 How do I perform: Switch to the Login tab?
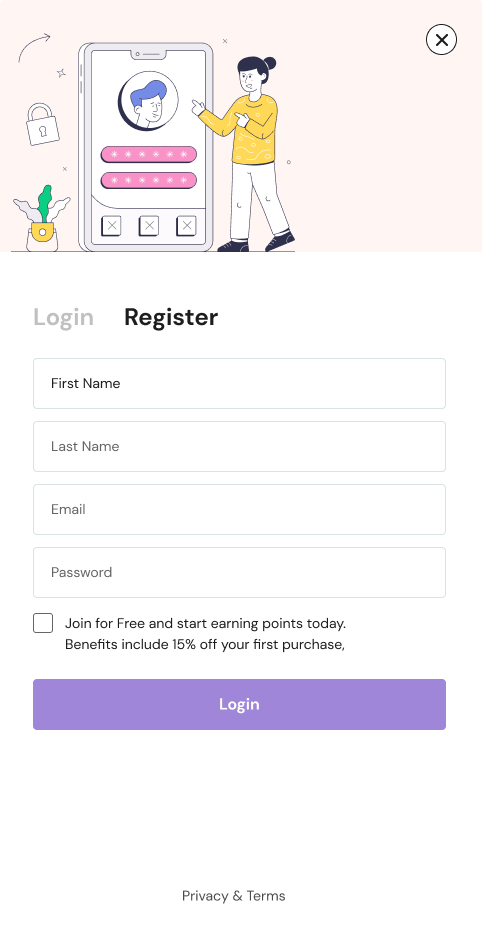64,317
